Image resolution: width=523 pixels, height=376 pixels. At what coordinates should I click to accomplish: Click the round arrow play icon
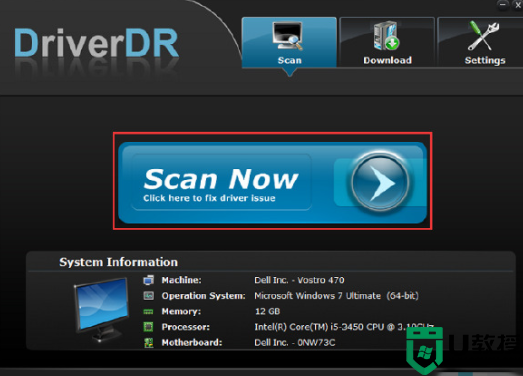point(380,182)
